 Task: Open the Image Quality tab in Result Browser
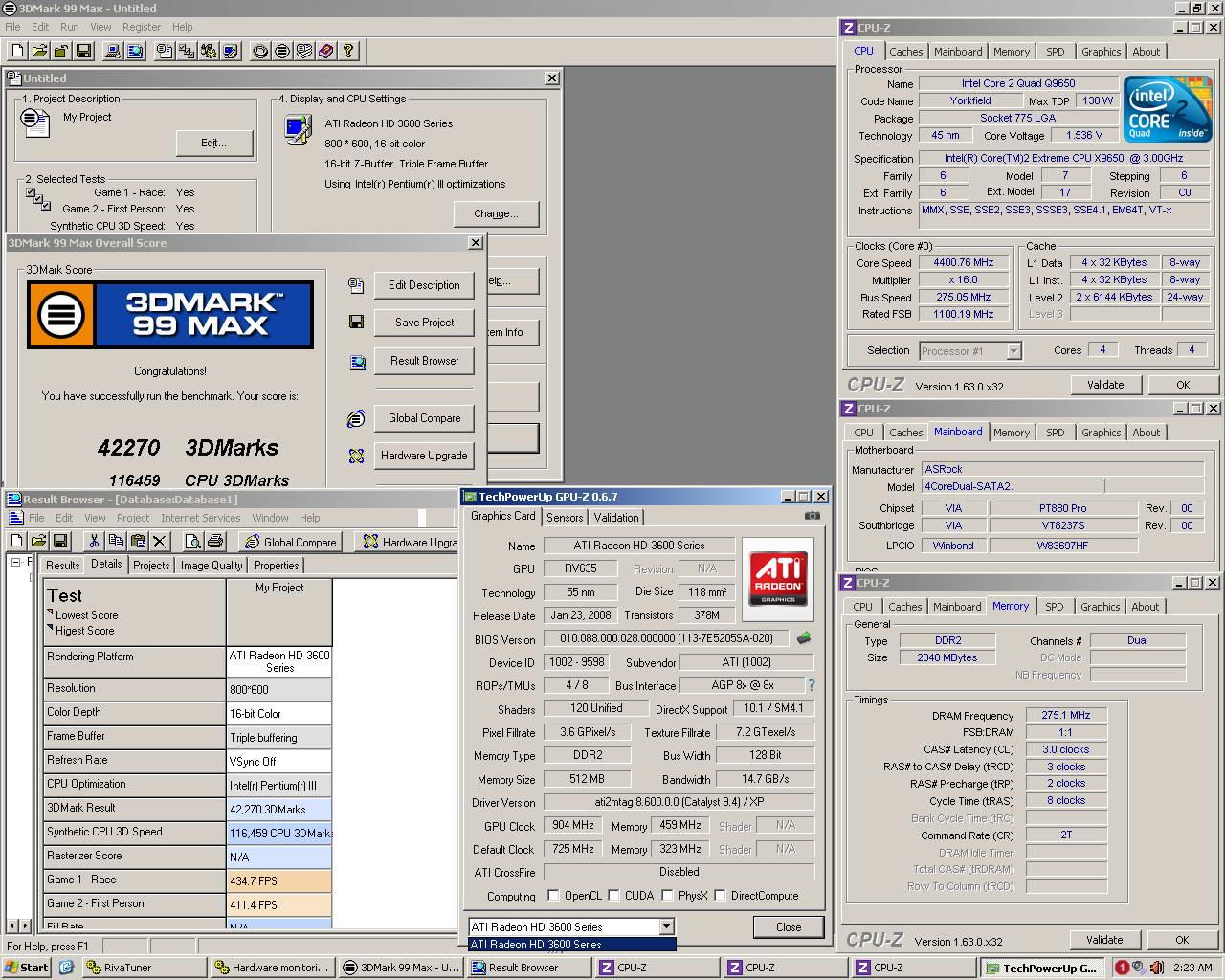pyautogui.click(x=212, y=566)
